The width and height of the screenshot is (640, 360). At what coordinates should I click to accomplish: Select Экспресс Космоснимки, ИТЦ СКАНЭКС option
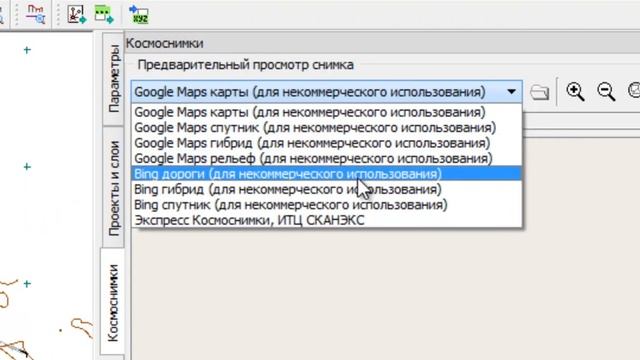(x=327, y=220)
